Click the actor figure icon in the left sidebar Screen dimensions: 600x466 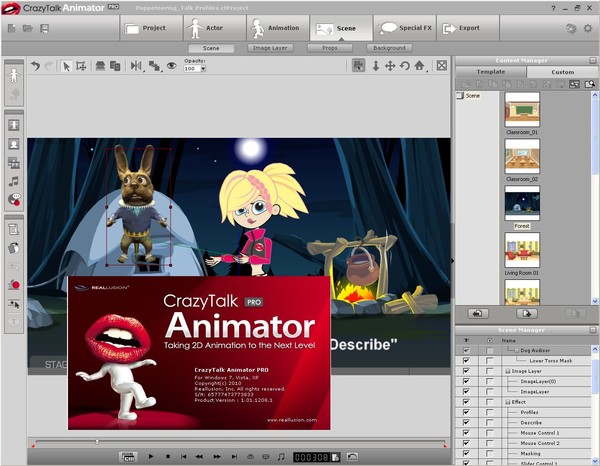coord(14,75)
